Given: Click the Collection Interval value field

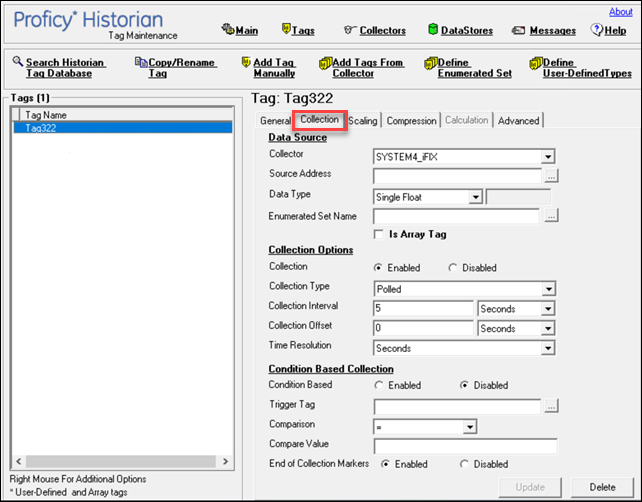Looking at the screenshot, I should click(x=423, y=308).
